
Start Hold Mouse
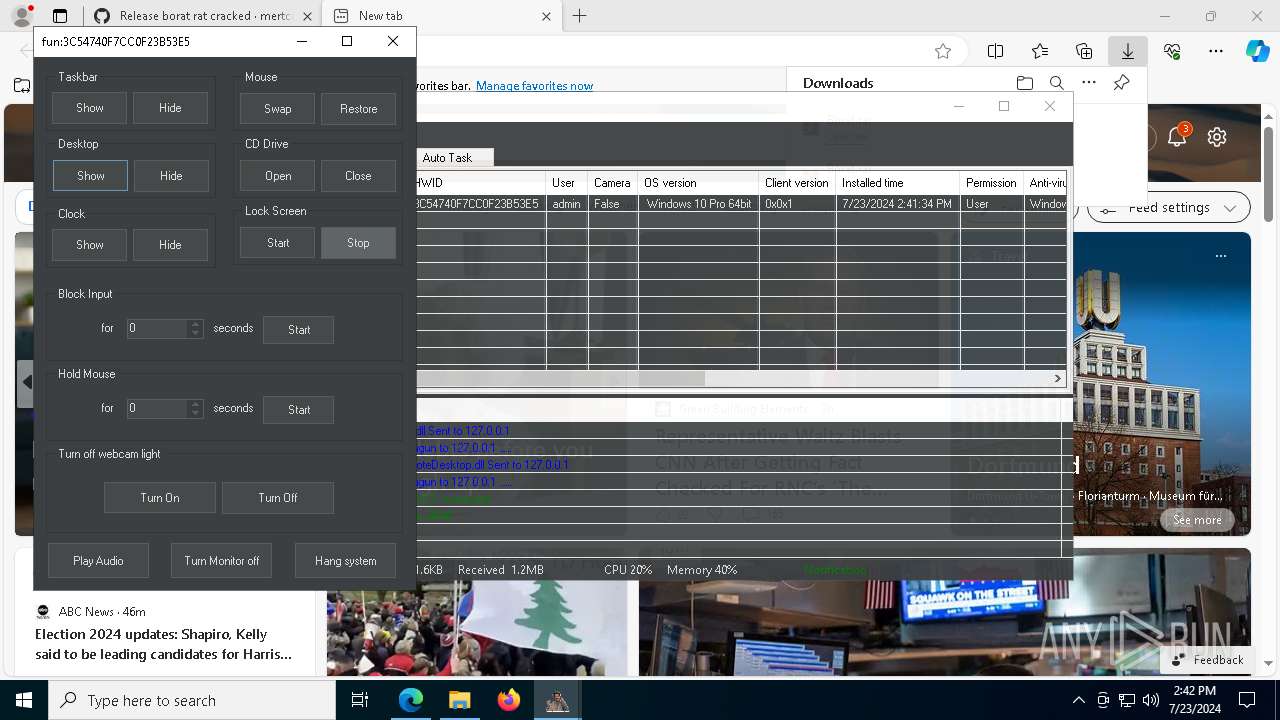click(298, 410)
